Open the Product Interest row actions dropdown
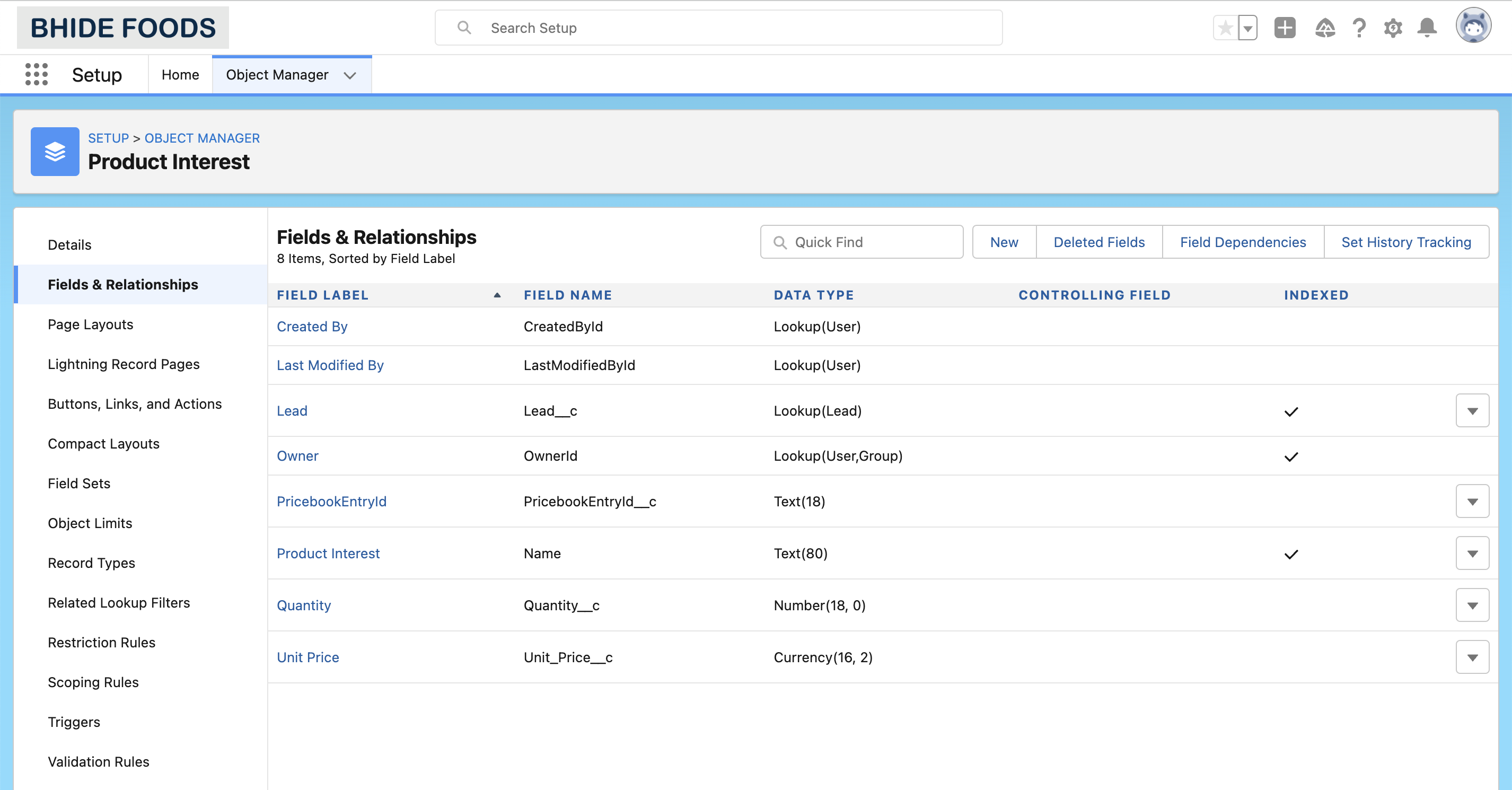Viewport: 1512px width, 790px height. (x=1472, y=554)
